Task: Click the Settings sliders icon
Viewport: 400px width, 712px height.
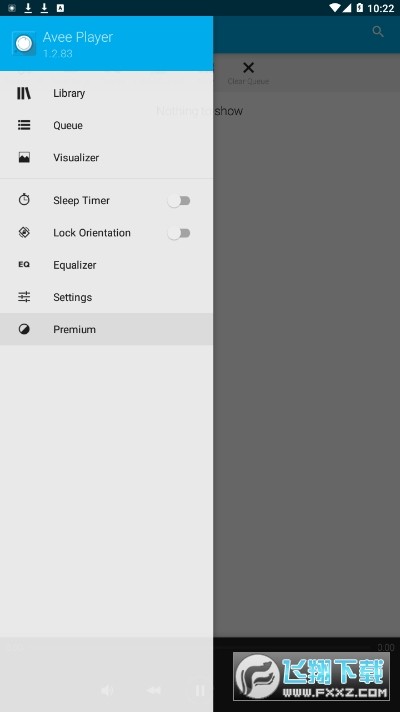Action: (x=24, y=297)
